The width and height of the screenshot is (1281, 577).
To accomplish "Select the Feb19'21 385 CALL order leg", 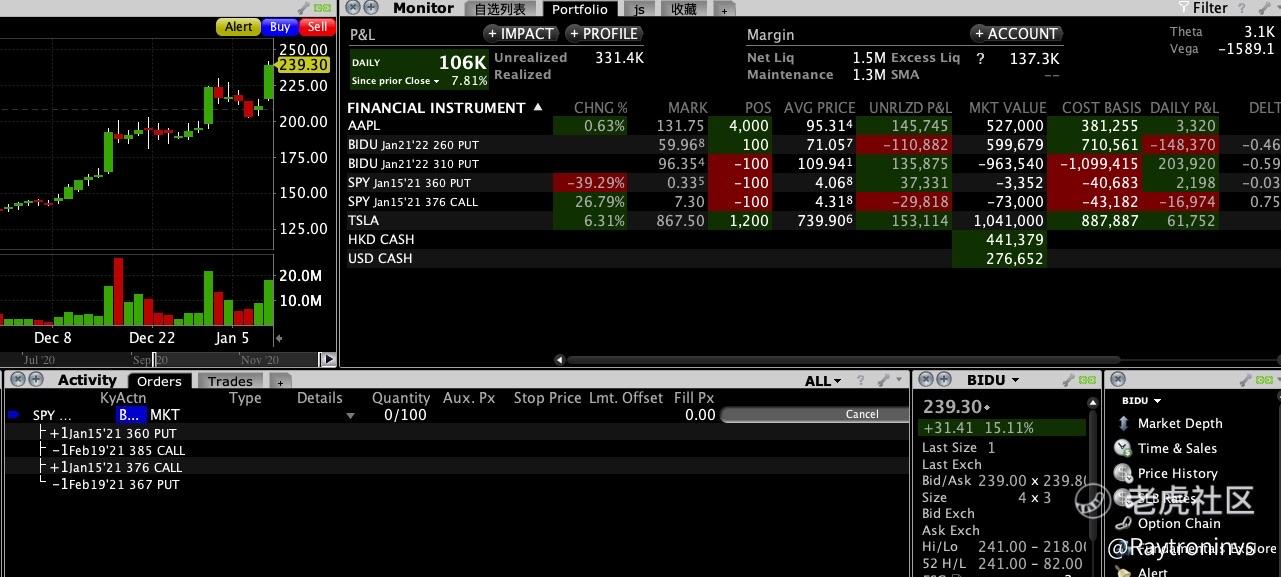I will (x=118, y=450).
